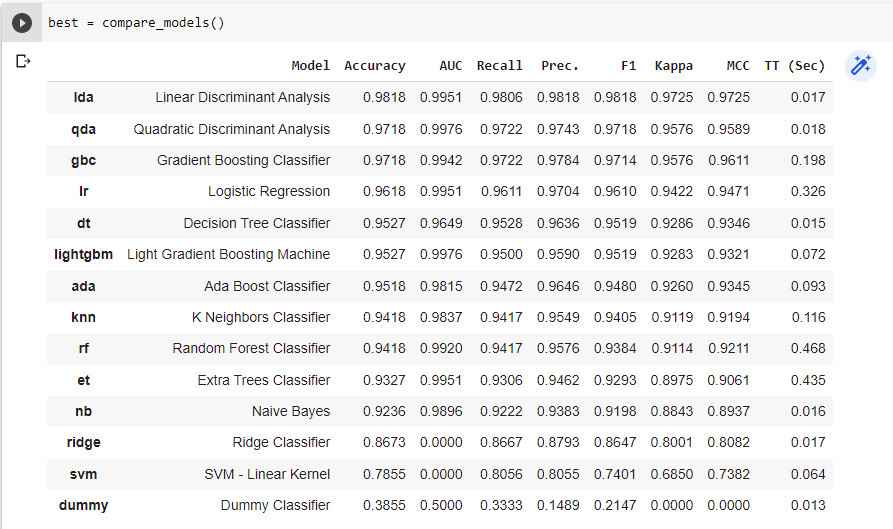Run the compare_models code cell
The image size is (893, 529).
pyautogui.click(x=22, y=22)
